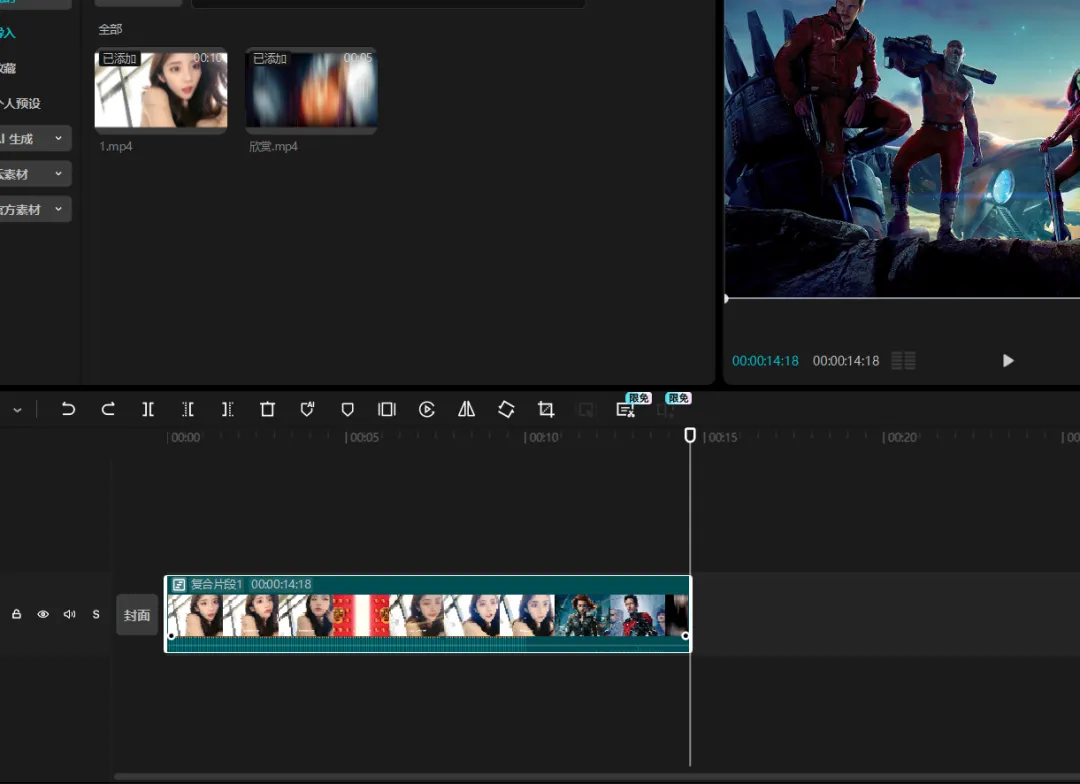1080x784 pixels.
Task: Click the greyed-out toolbar icon after the crop tool
Action: click(x=586, y=410)
